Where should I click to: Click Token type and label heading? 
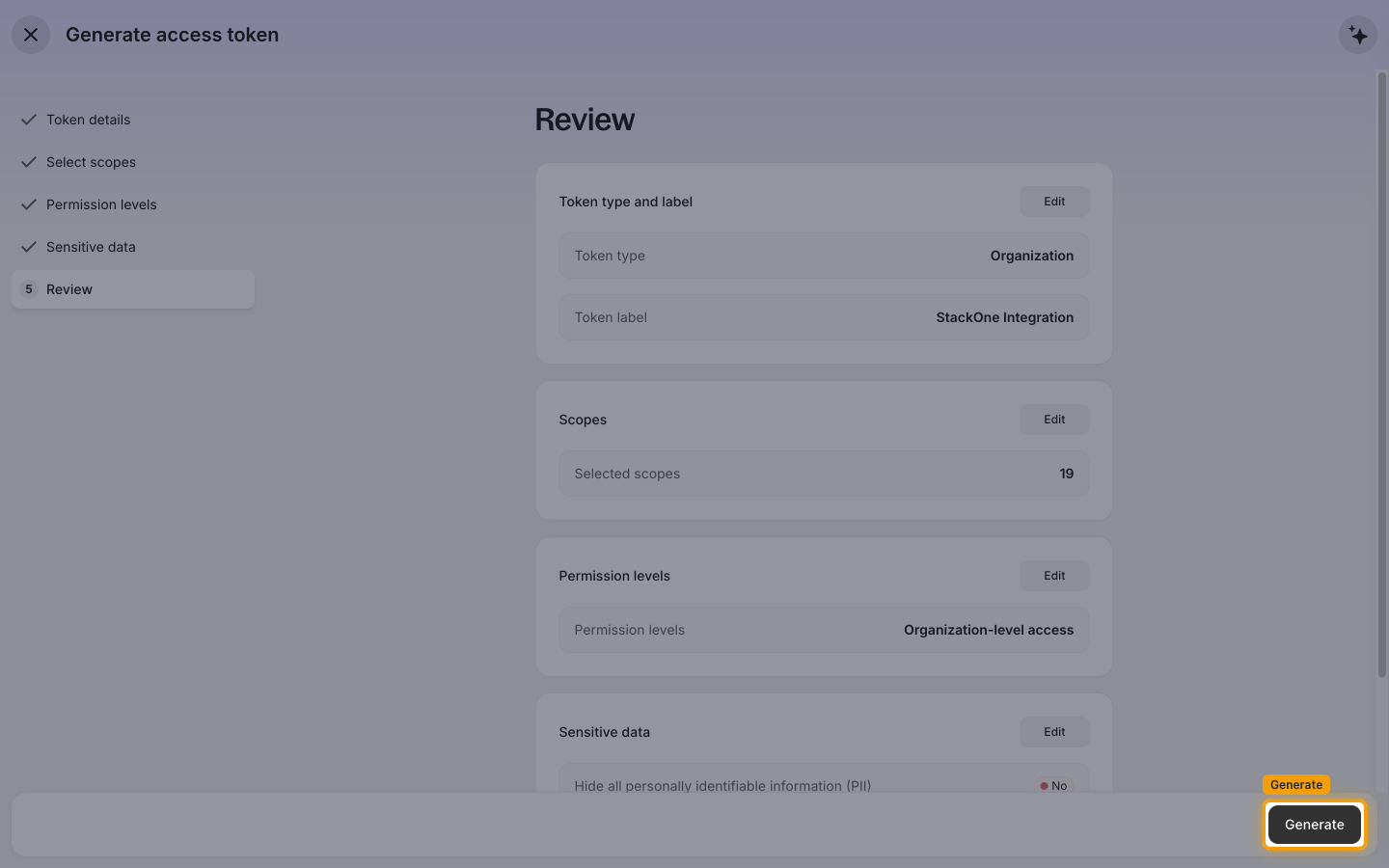pyautogui.click(x=625, y=202)
